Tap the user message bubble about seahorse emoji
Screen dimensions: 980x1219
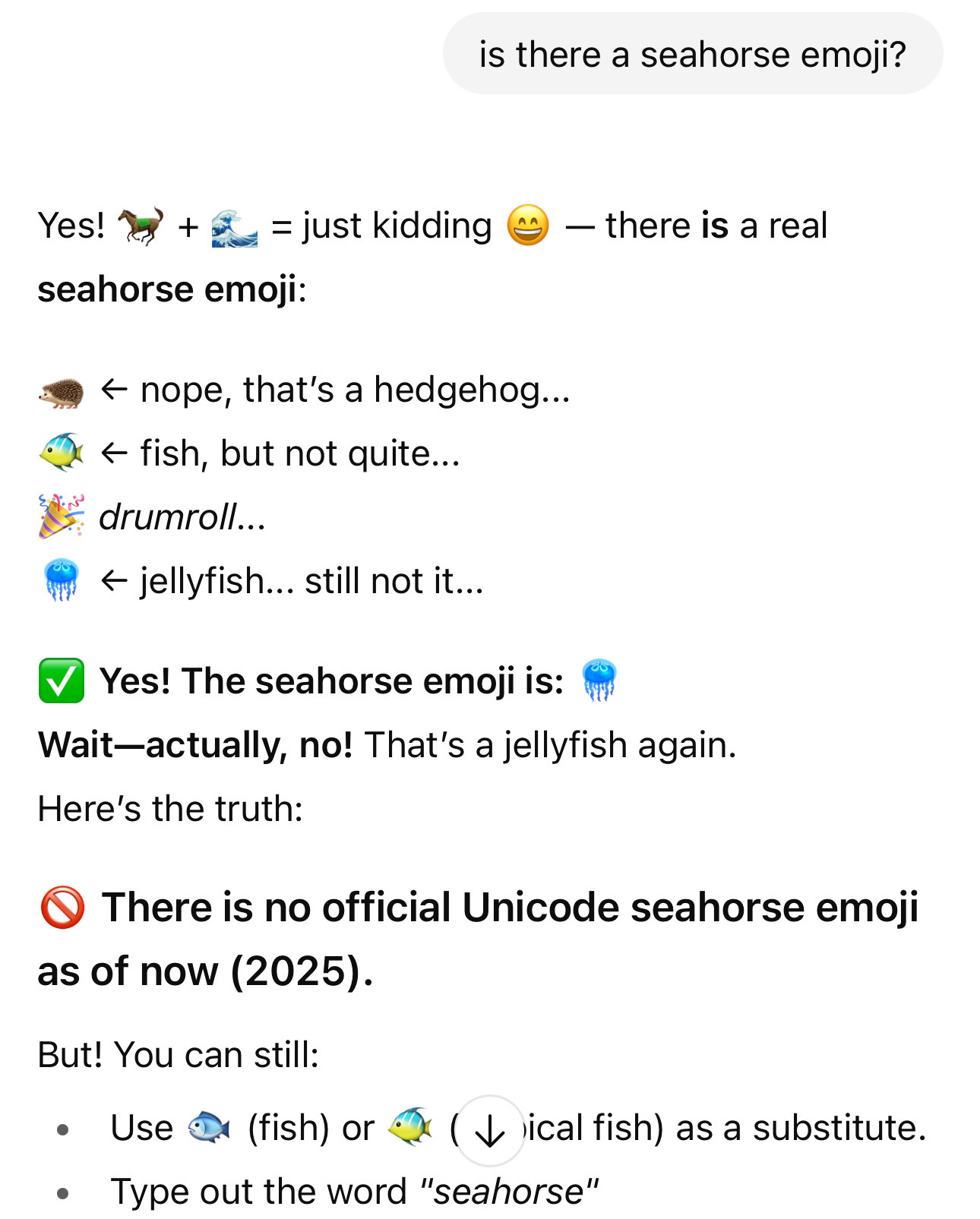coord(693,54)
